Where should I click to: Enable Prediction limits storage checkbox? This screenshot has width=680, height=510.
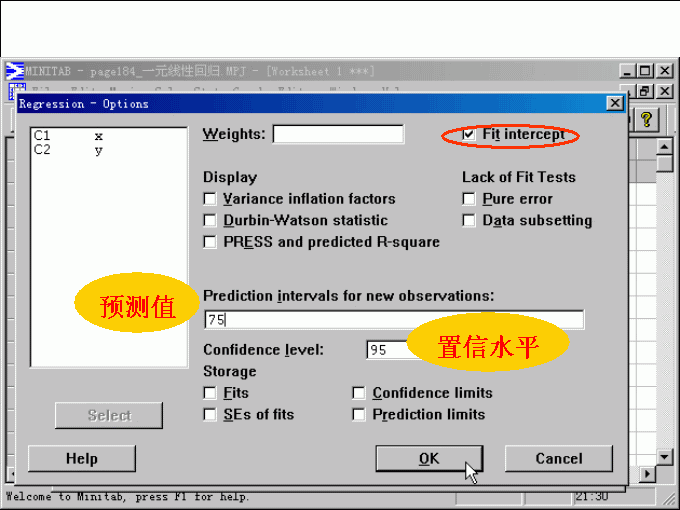pyautogui.click(x=359, y=414)
